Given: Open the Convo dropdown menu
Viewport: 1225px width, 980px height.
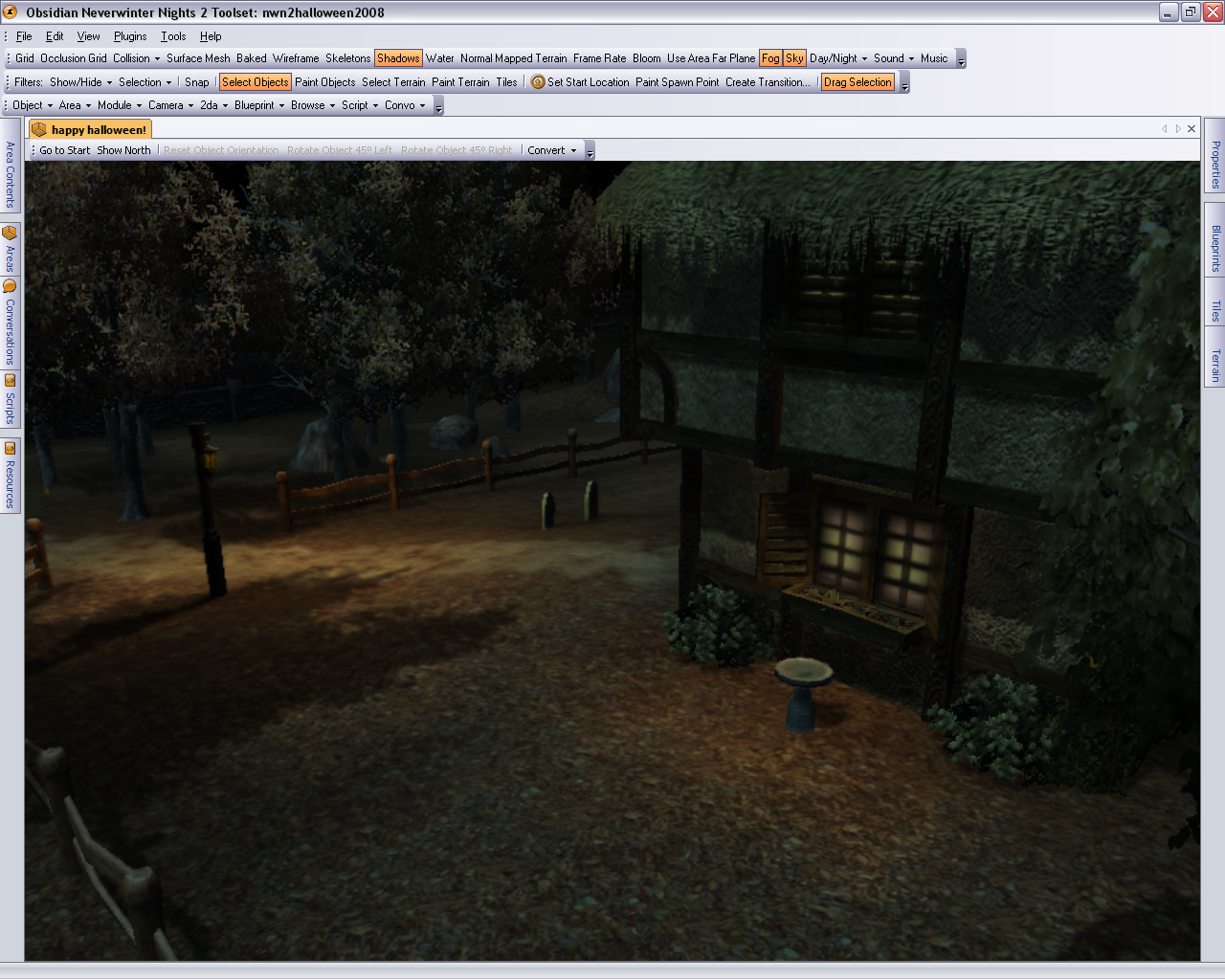Looking at the screenshot, I should (405, 105).
